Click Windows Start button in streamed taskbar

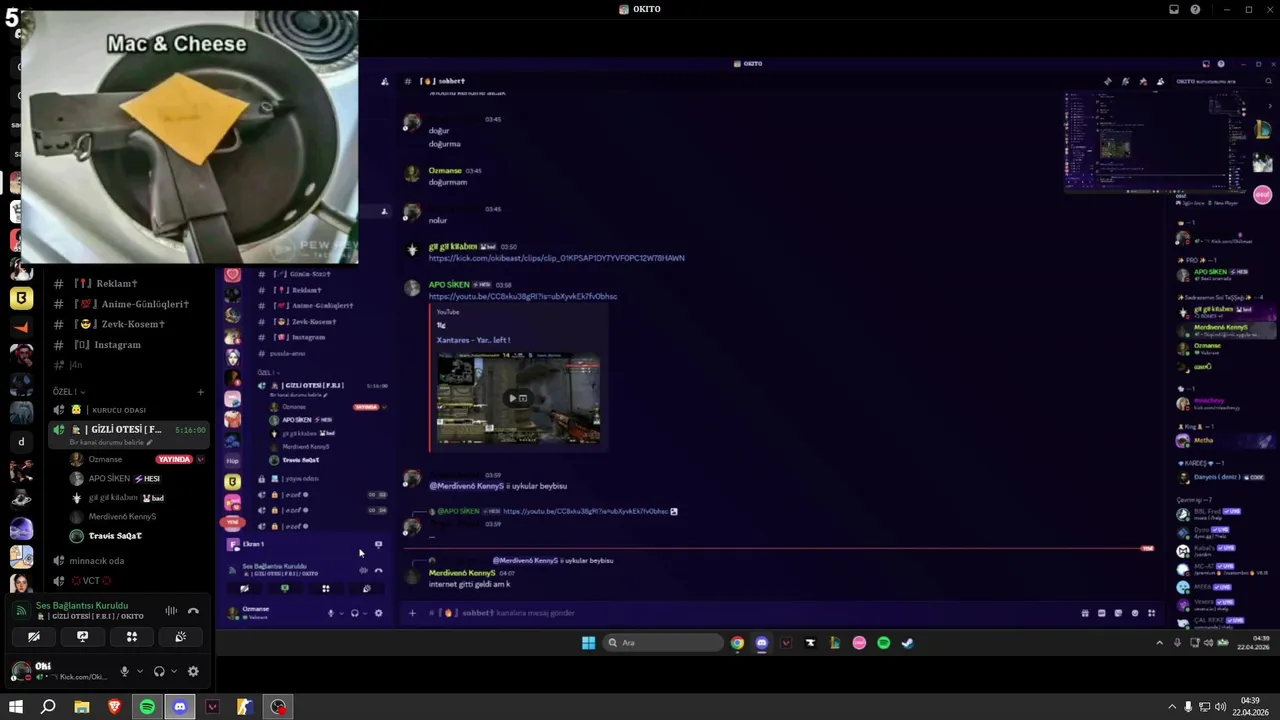[588, 643]
